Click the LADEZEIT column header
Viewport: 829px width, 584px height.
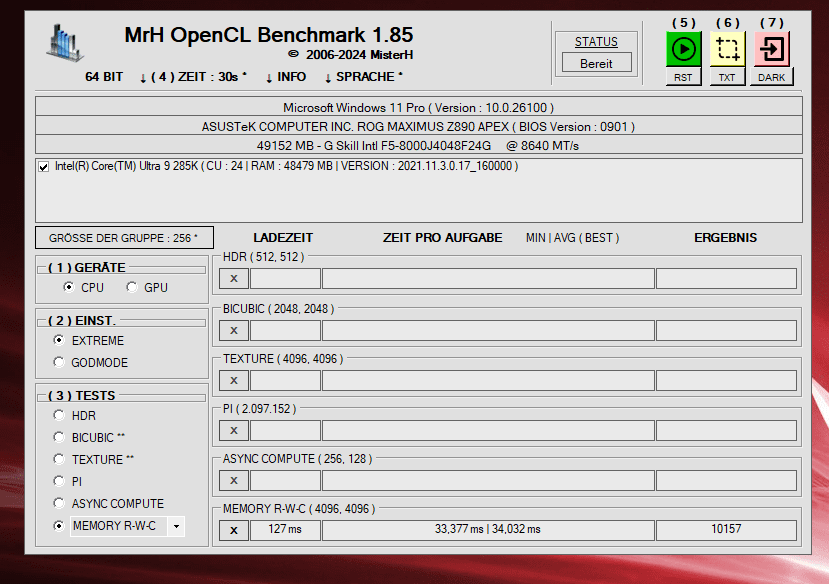click(x=283, y=238)
